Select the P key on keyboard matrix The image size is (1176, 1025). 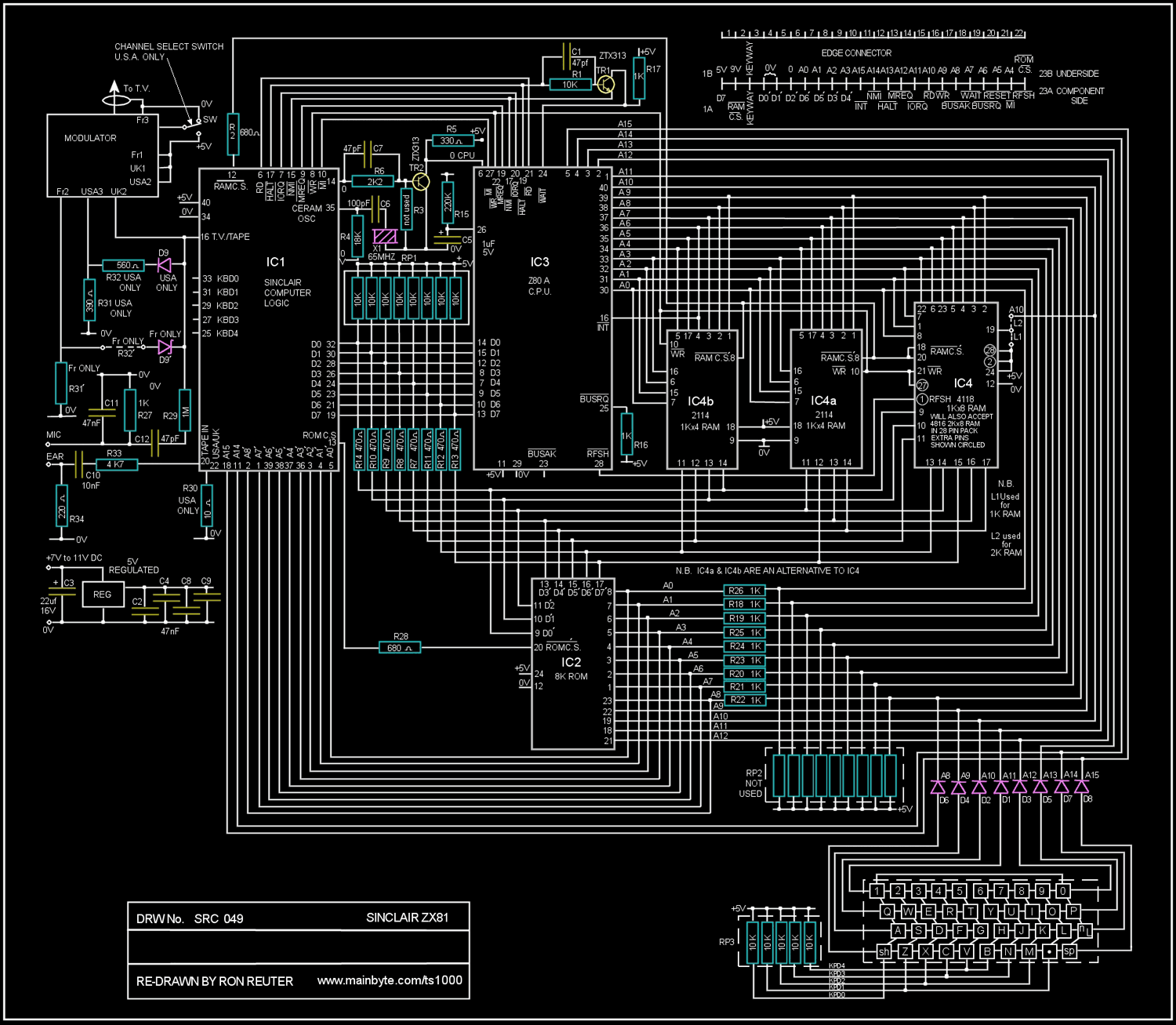[x=1073, y=911]
